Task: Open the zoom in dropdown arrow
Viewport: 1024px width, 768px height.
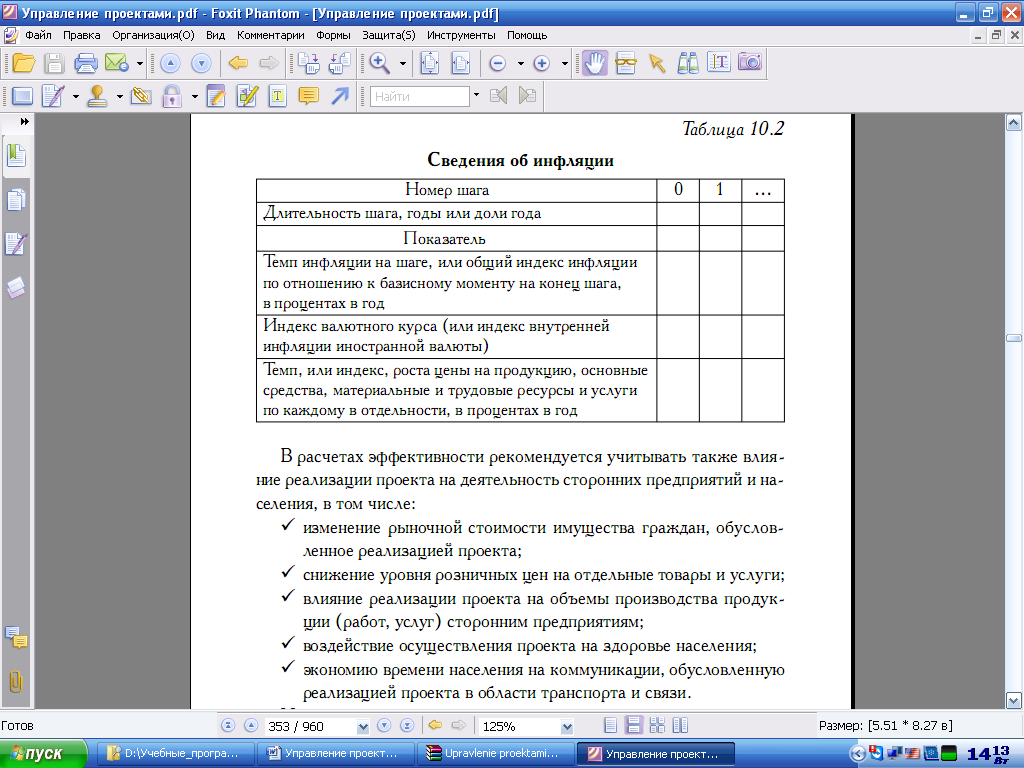Action: click(x=565, y=64)
